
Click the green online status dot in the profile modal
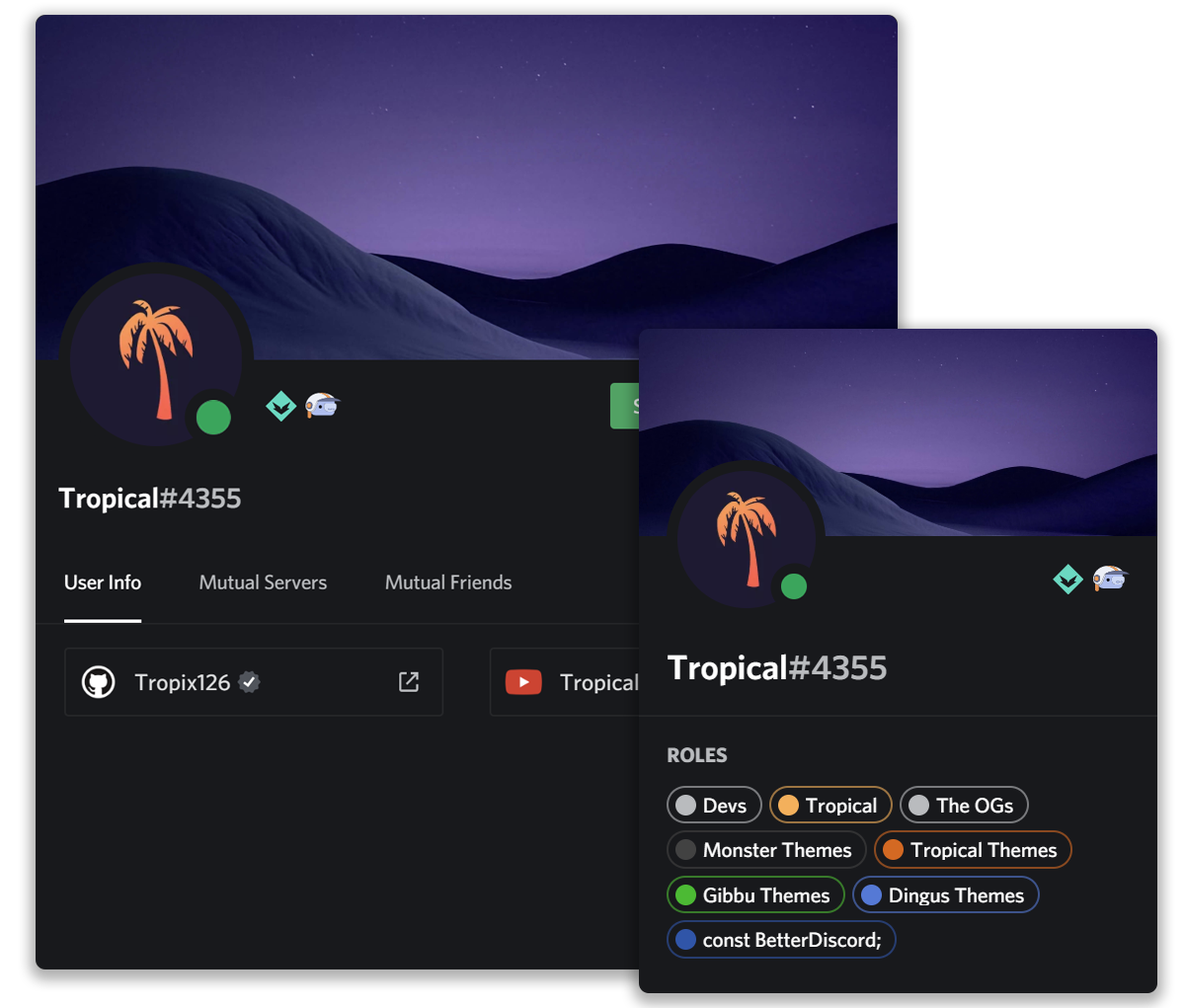(213, 418)
